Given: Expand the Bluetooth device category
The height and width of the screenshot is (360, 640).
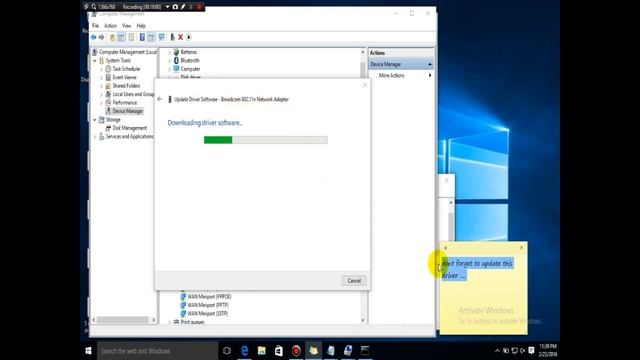Looking at the screenshot, I should pos(169,60).
